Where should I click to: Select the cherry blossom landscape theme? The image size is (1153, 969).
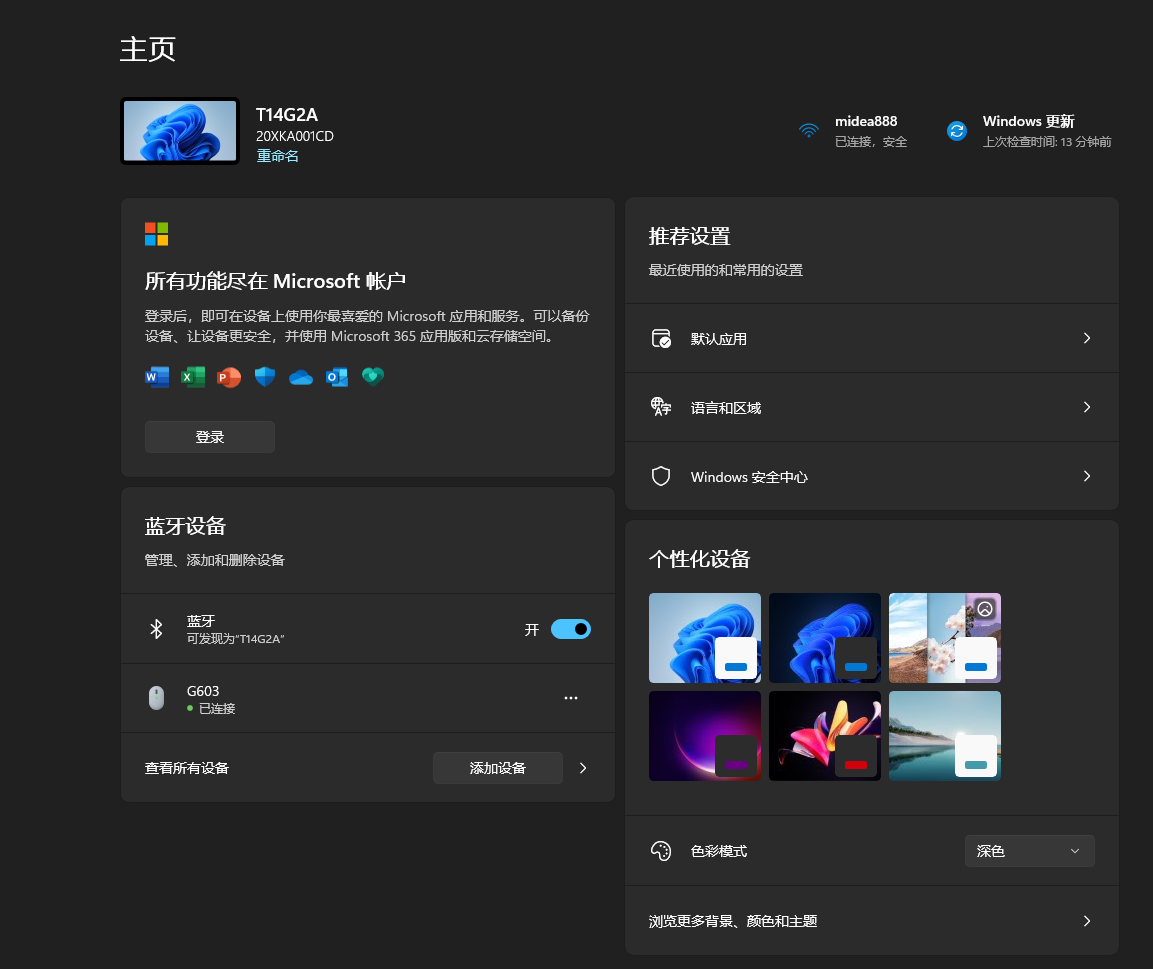tap(944, 637)
